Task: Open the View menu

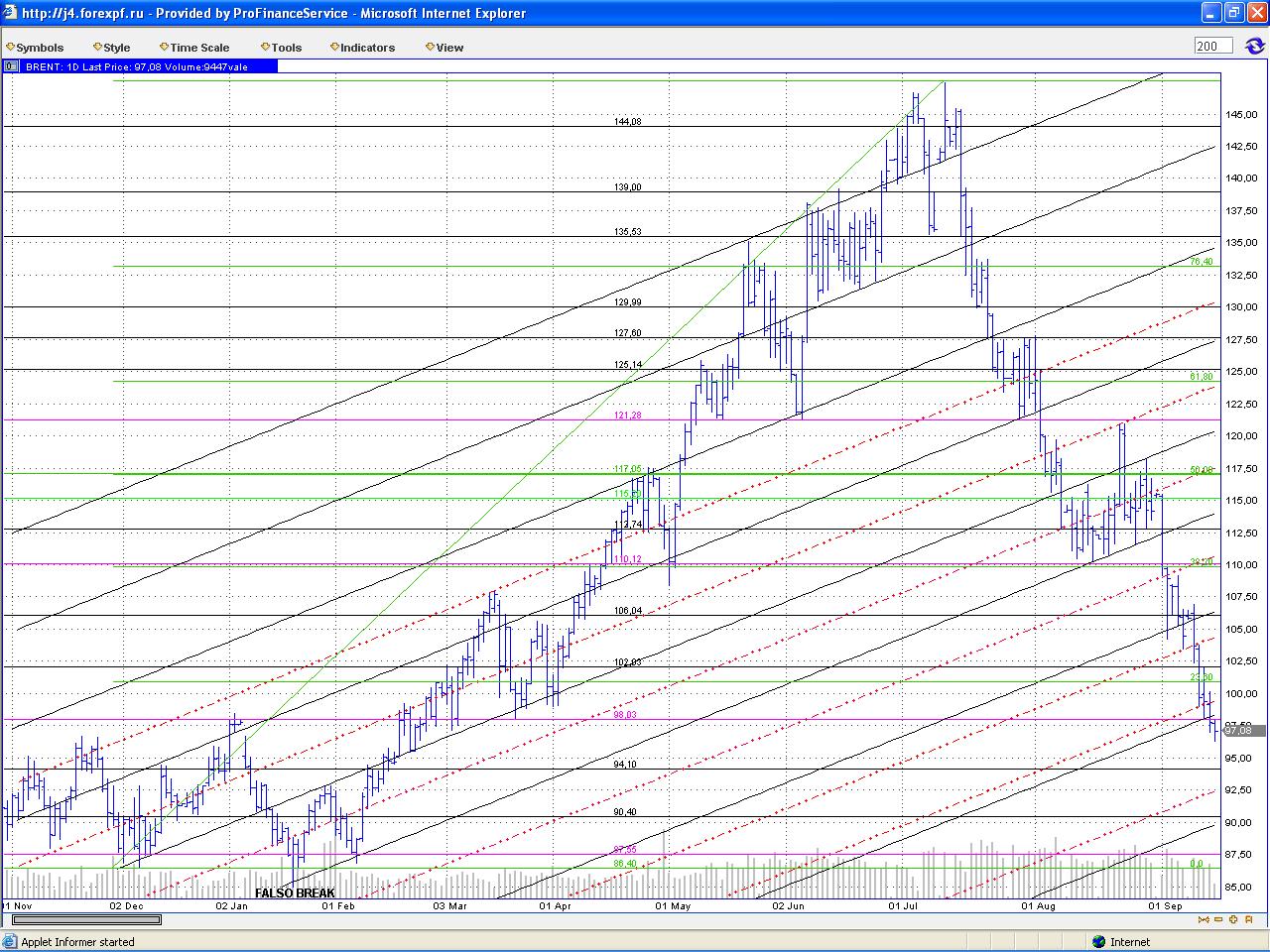Action: pyautogui.click(x=444, y=47)
